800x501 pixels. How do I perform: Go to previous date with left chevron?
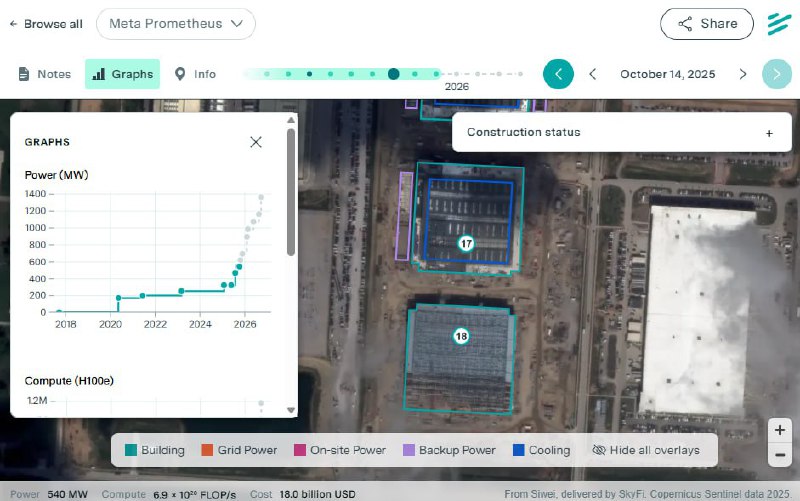(x=593, y=74)
